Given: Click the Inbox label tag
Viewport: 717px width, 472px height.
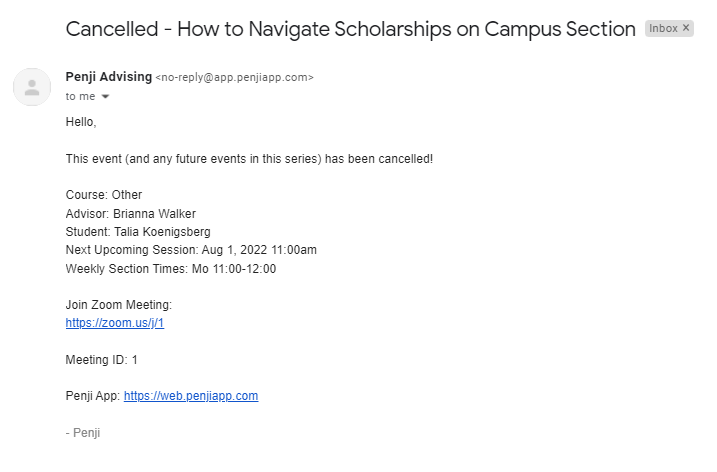Looking at the screenshot, I should pyautogui.click(x=663, y=28).
